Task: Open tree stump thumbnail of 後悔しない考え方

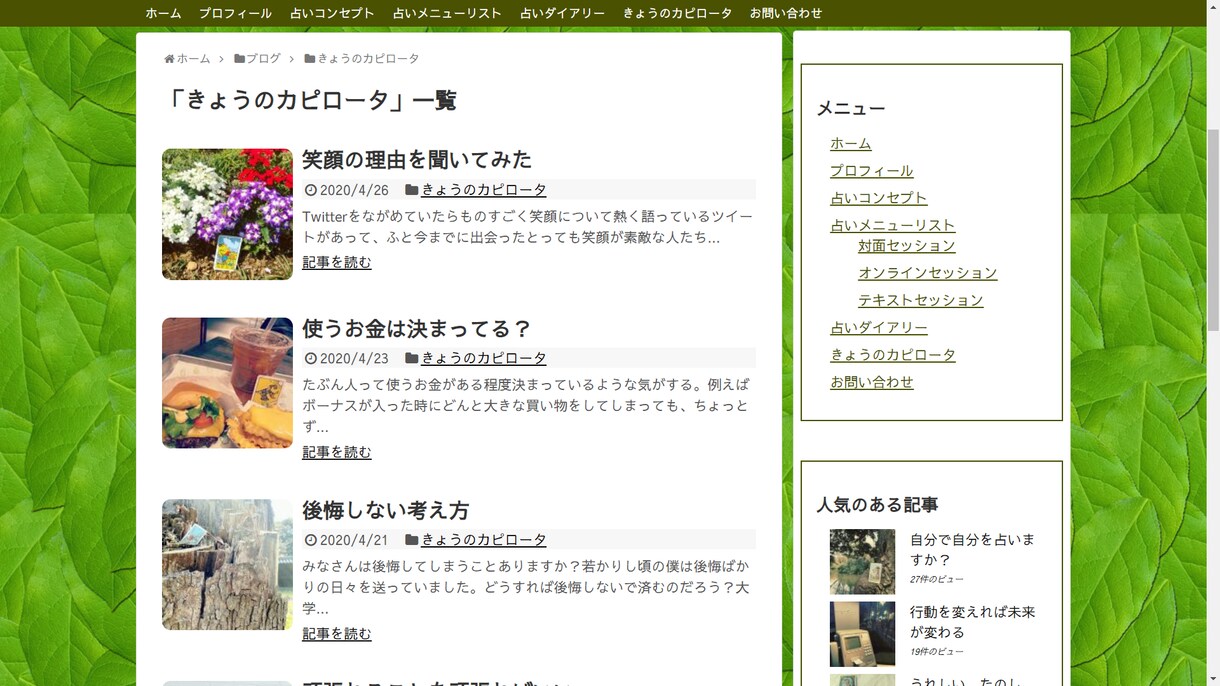Action: 227,565
